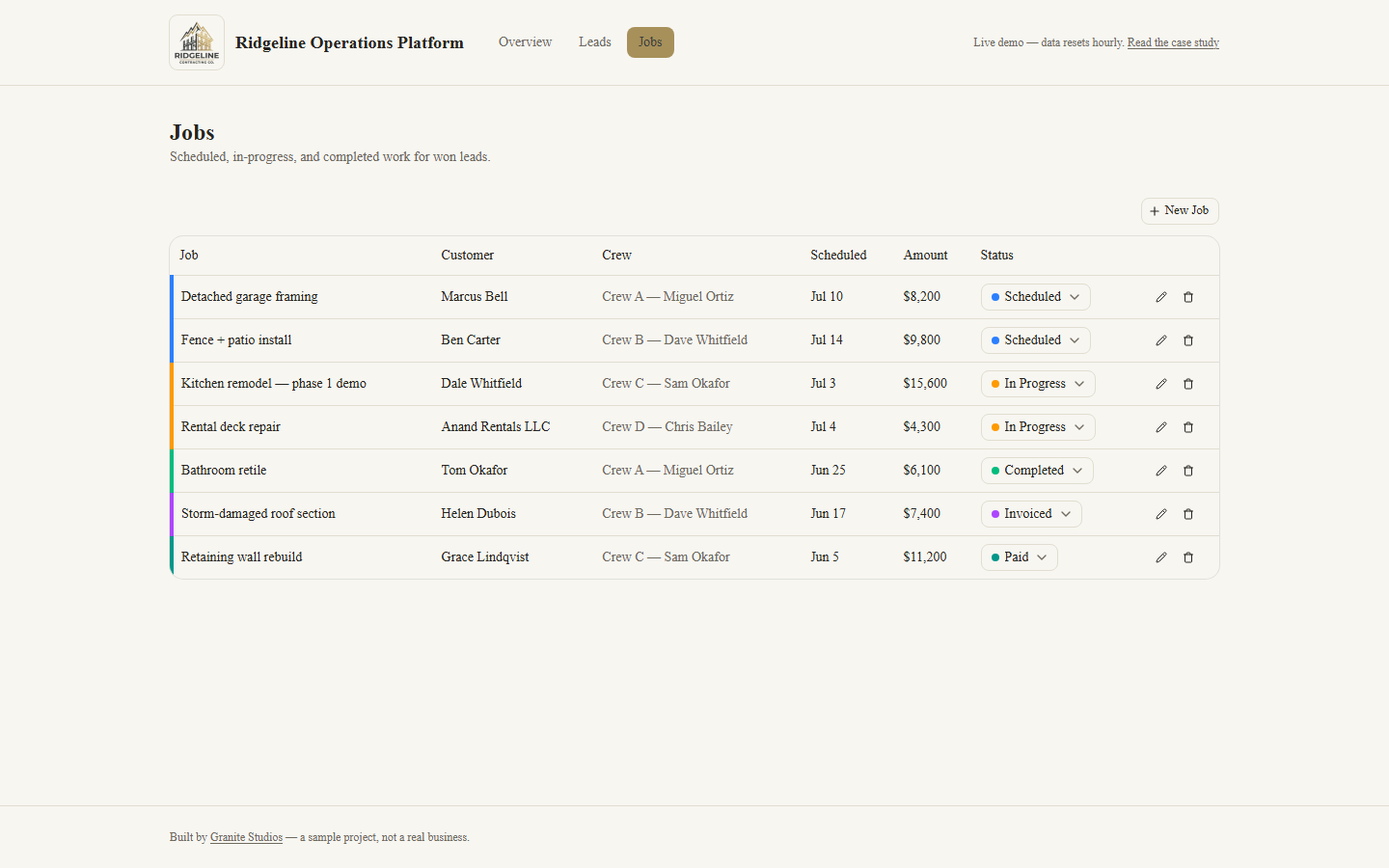
Task: Change In Progress status of Rental deck repair
Action: tap(1038, 427)
